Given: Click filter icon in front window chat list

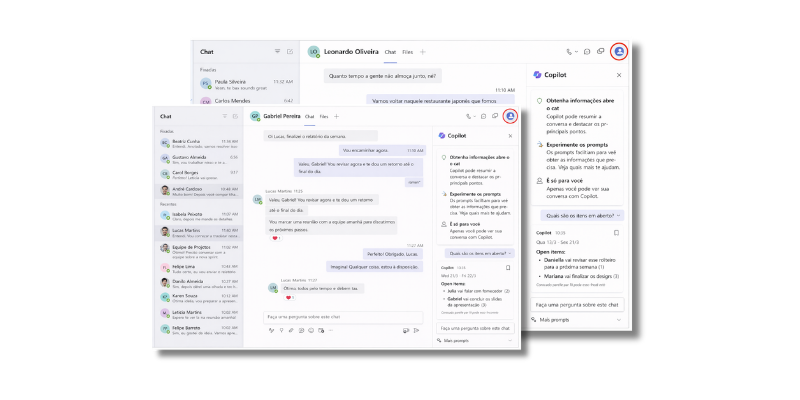Looking at the screenshot, I should point(224,116).
